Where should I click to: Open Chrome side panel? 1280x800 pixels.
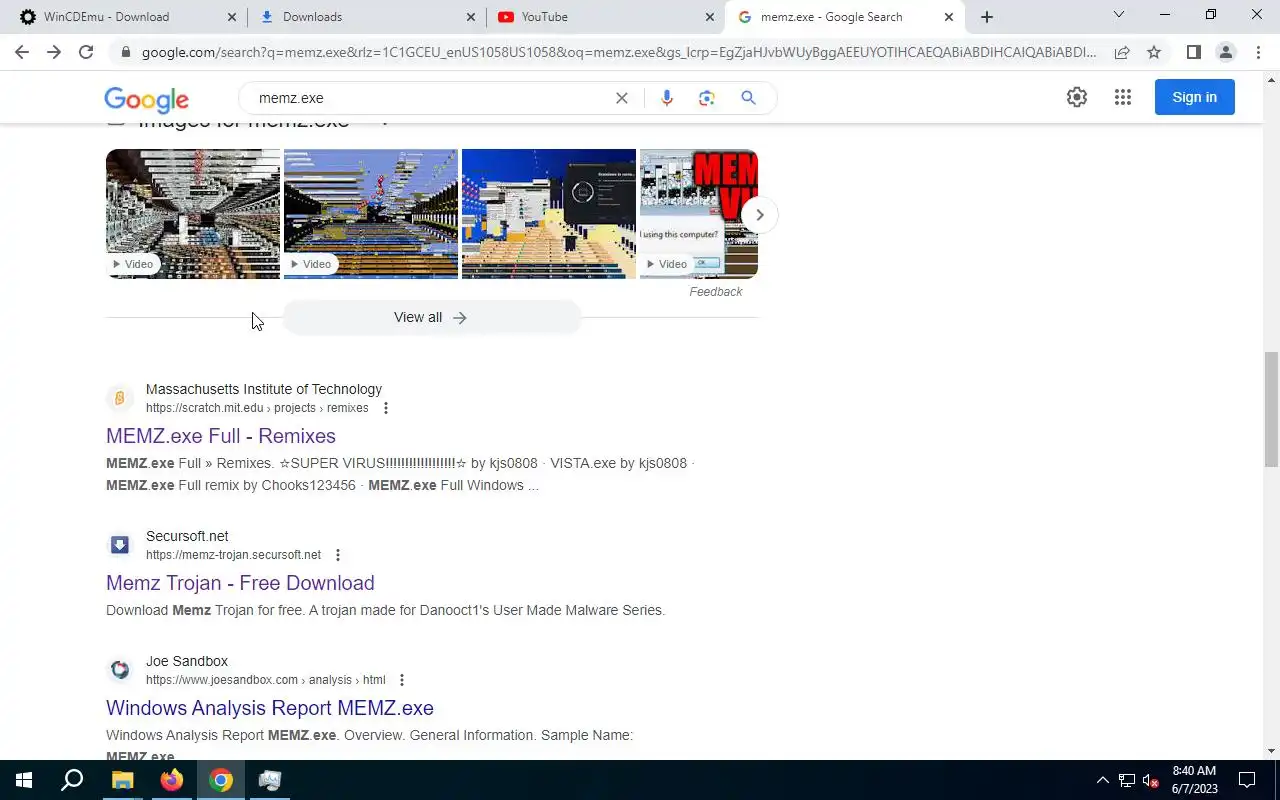tap(1193, 52)
